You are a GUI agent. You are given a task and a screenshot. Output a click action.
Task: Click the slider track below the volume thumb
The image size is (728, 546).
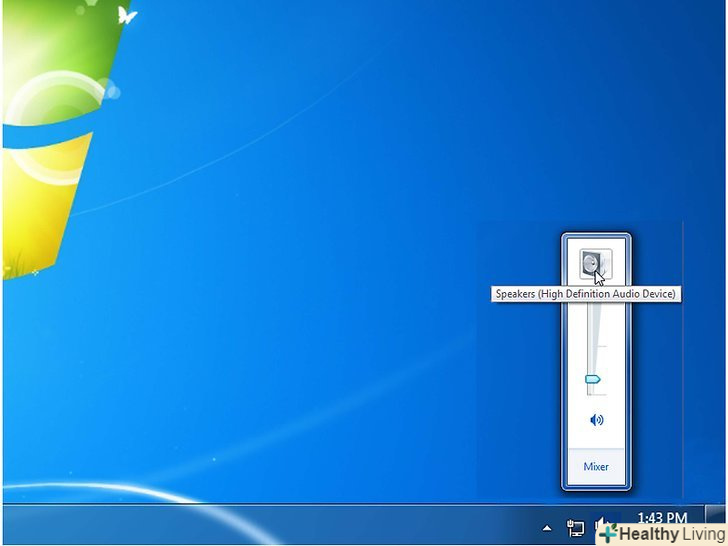point(592,391)
